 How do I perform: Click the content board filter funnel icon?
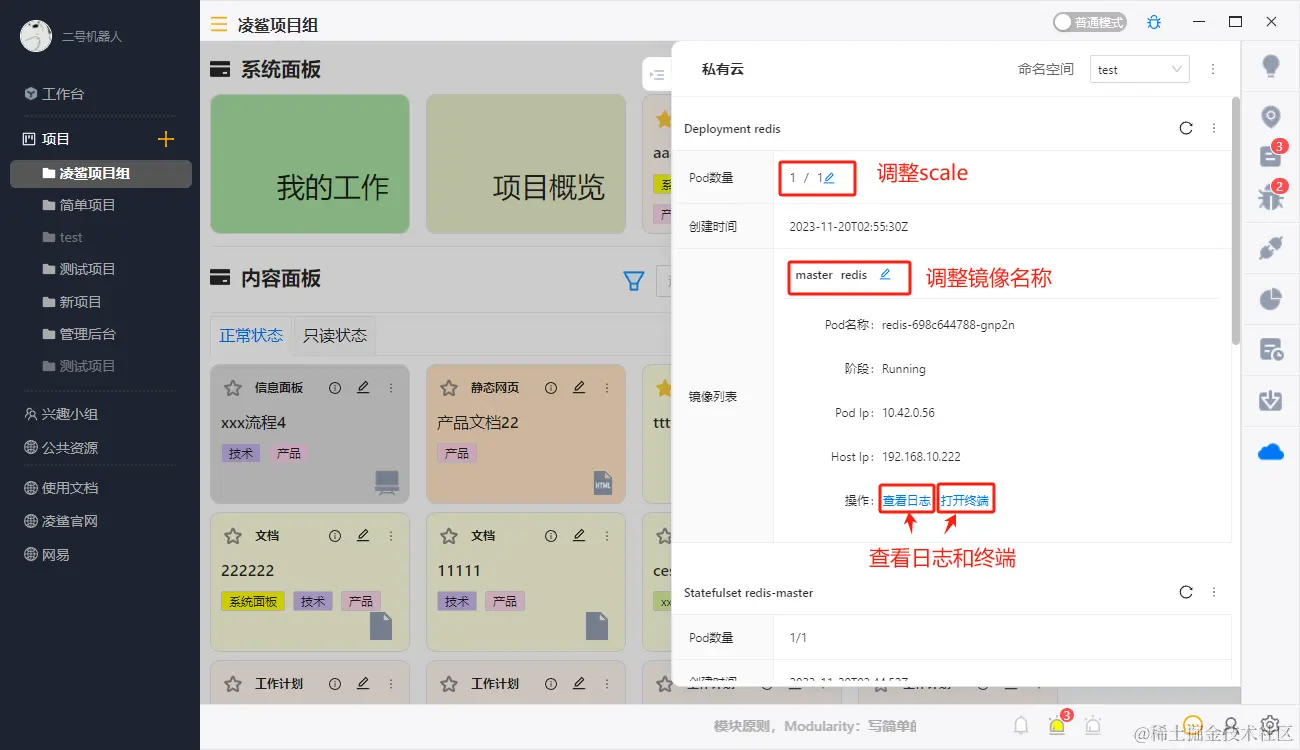[633, 281]
